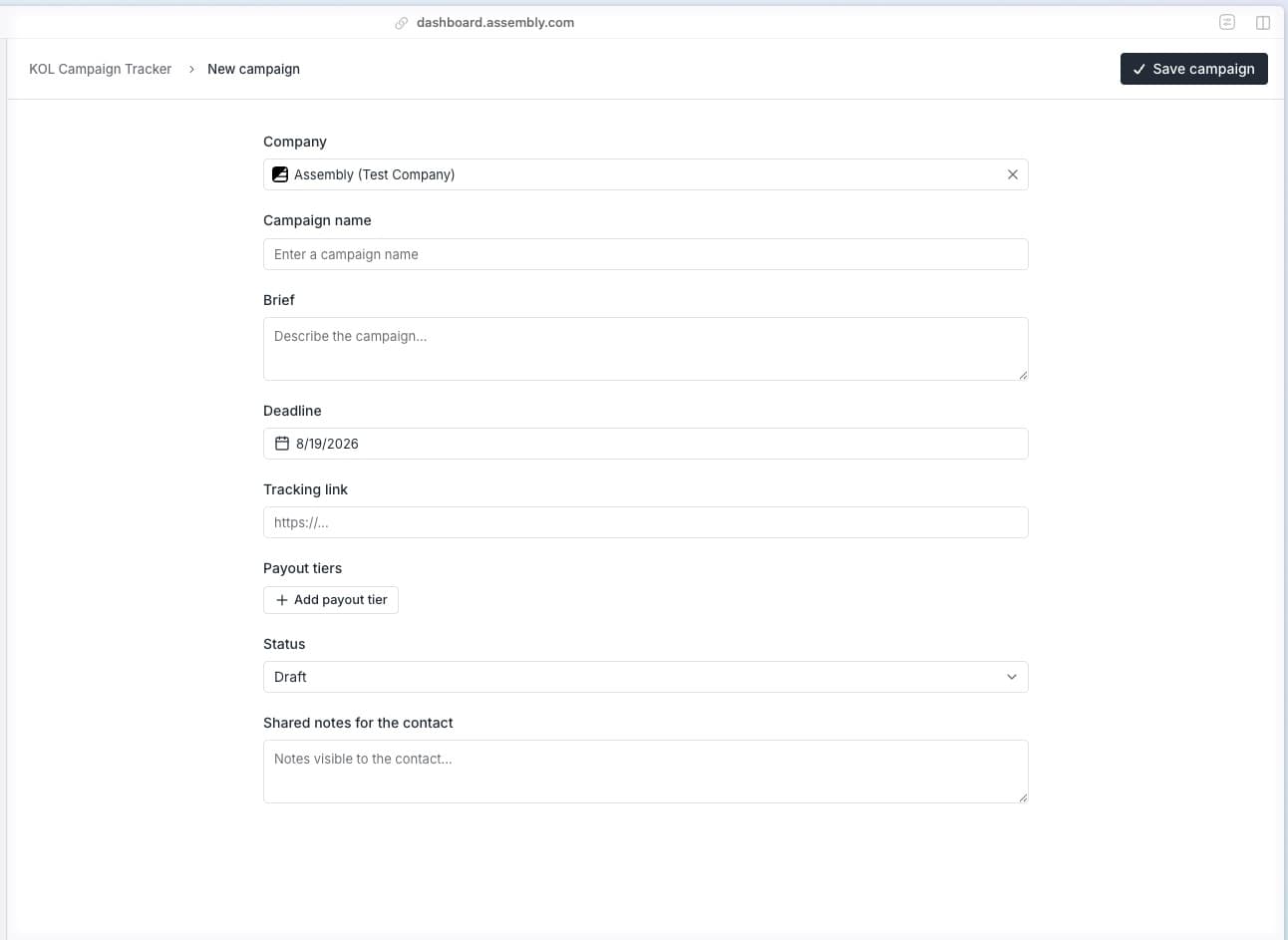Image resolution: width=1288 pixels, height=940 pixels.
Task: Open the chat bubble icon top right
Action: (x=1227, y=22)
